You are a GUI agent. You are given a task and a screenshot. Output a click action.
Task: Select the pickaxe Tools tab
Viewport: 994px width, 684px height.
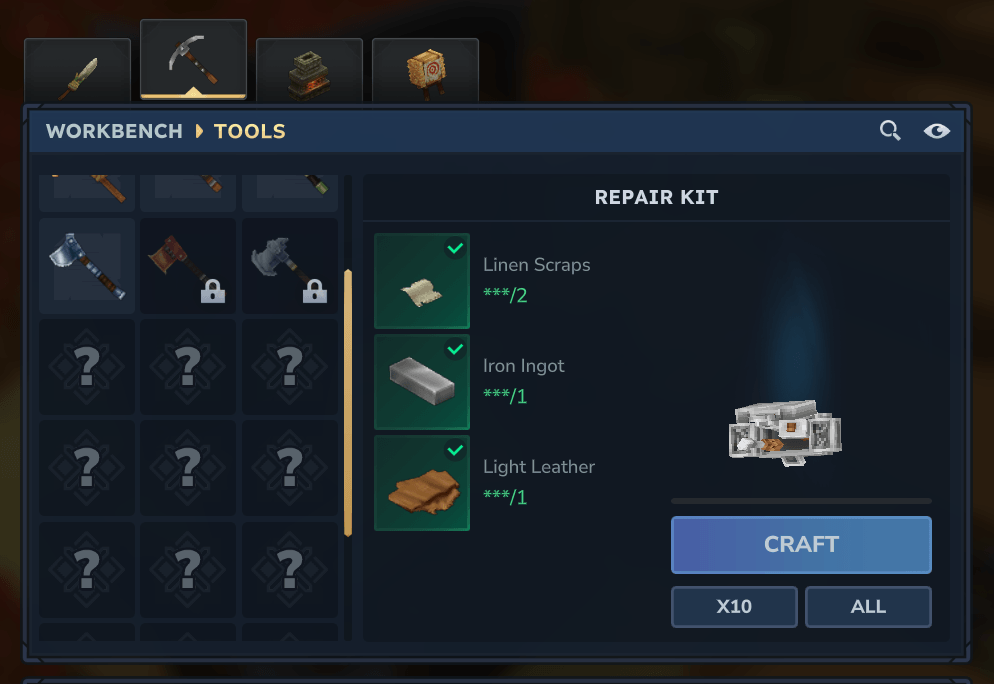[193, 60]
